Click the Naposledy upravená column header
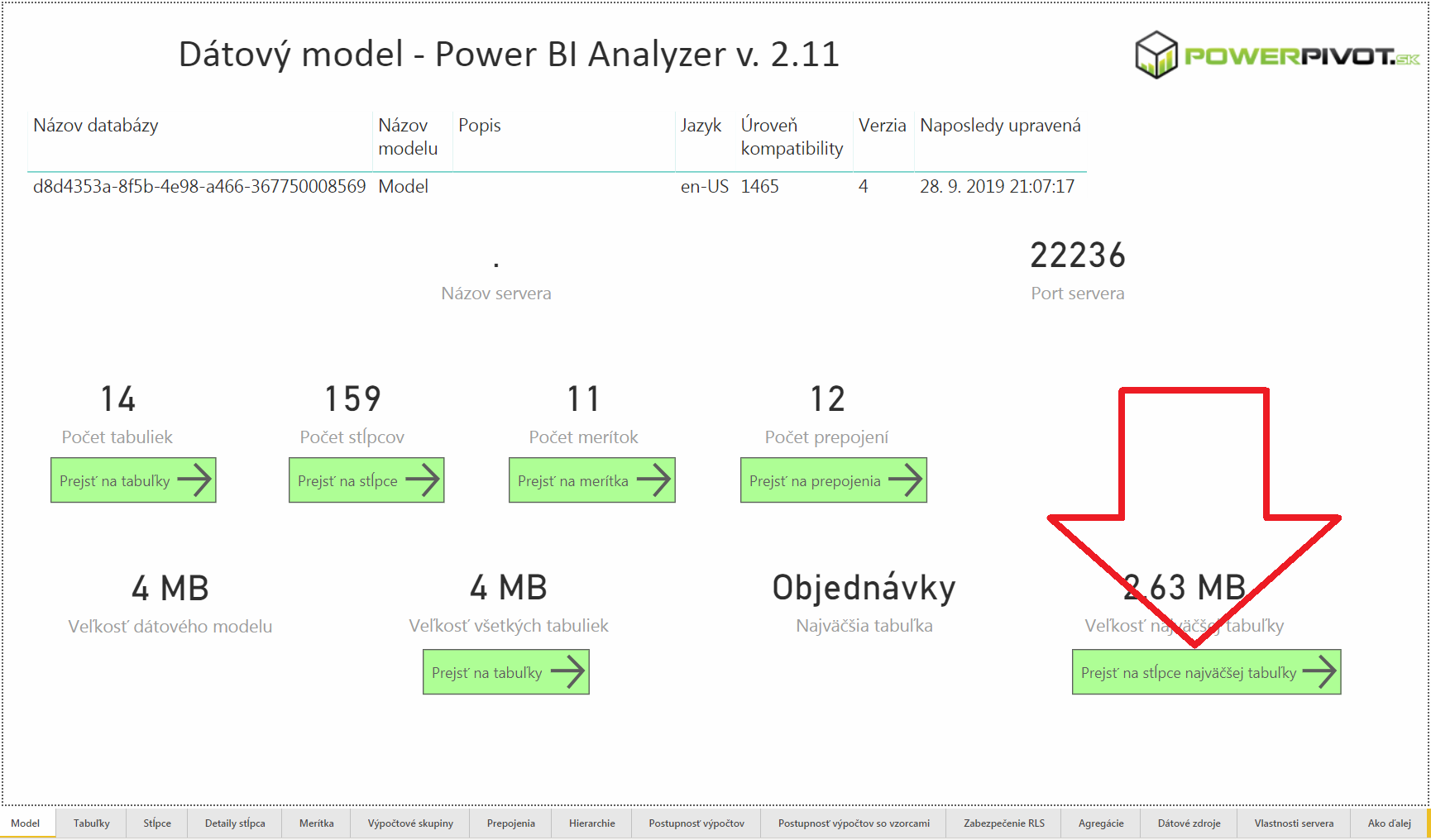The height and width of the screenshot is (840, 1431). click(x=1001, y=126)
